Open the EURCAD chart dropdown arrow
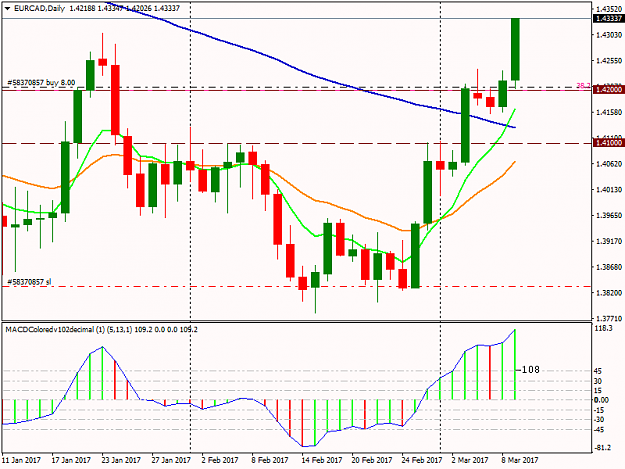Screen dimensions: 625x469 click(8, 8)
